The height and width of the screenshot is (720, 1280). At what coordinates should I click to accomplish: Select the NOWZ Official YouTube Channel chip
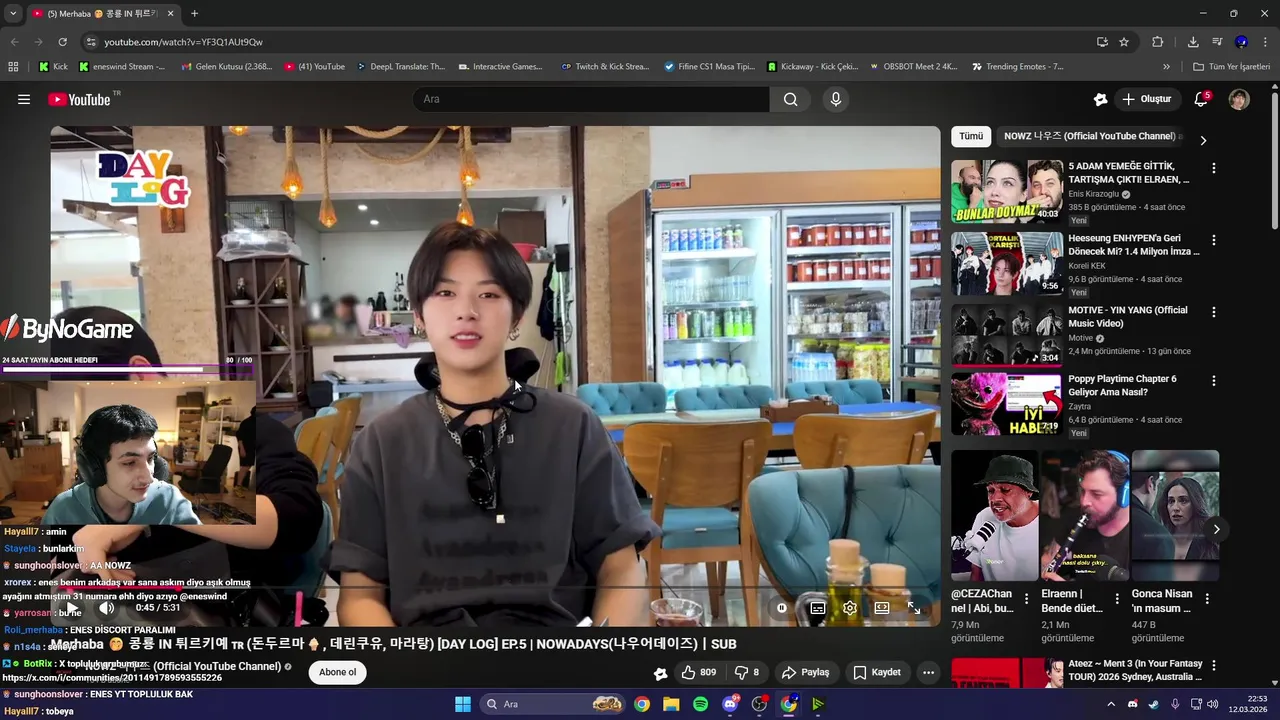[1089, 136]
